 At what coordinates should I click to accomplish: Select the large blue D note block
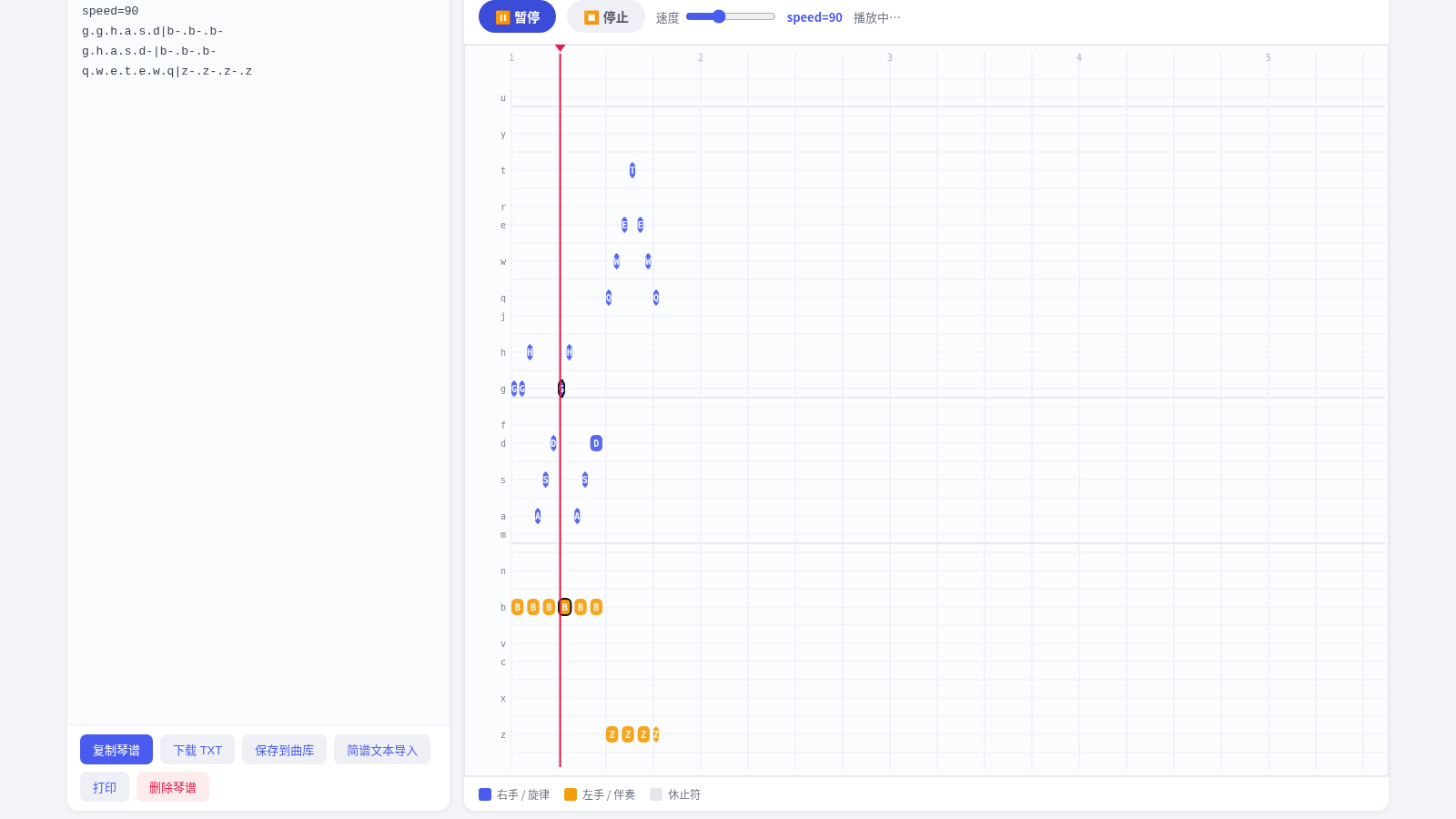coord(596,443)
